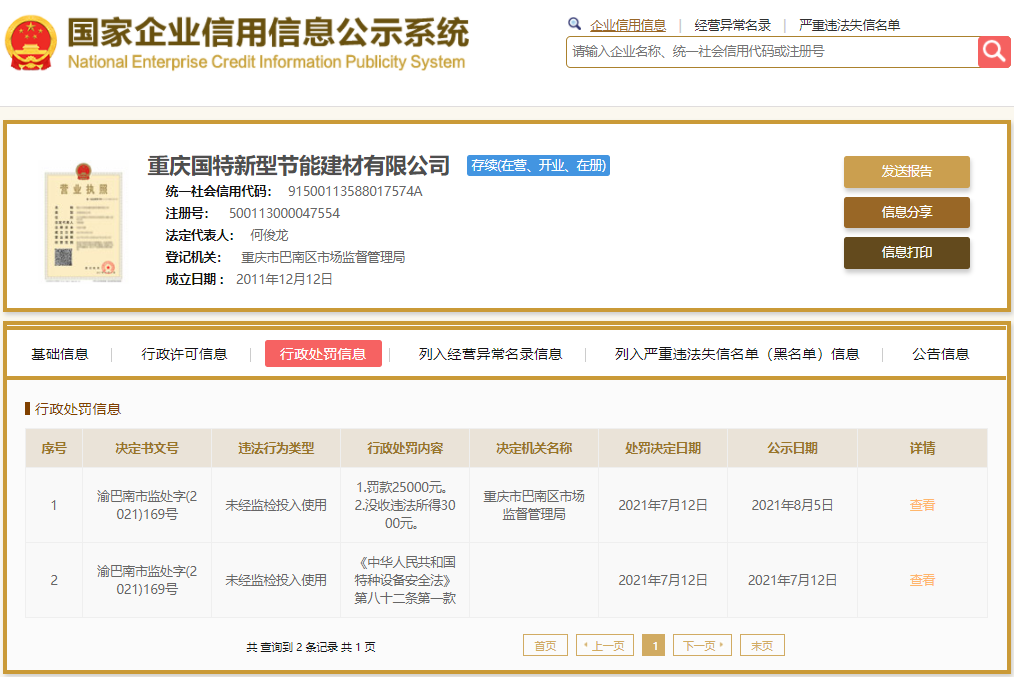
Task: Click the 公示日期 column header
Action: [792, 448]
